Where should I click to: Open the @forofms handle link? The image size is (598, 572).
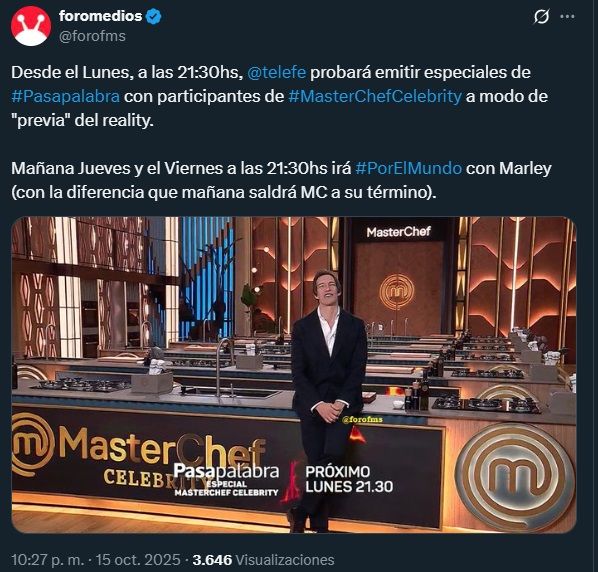92,36
